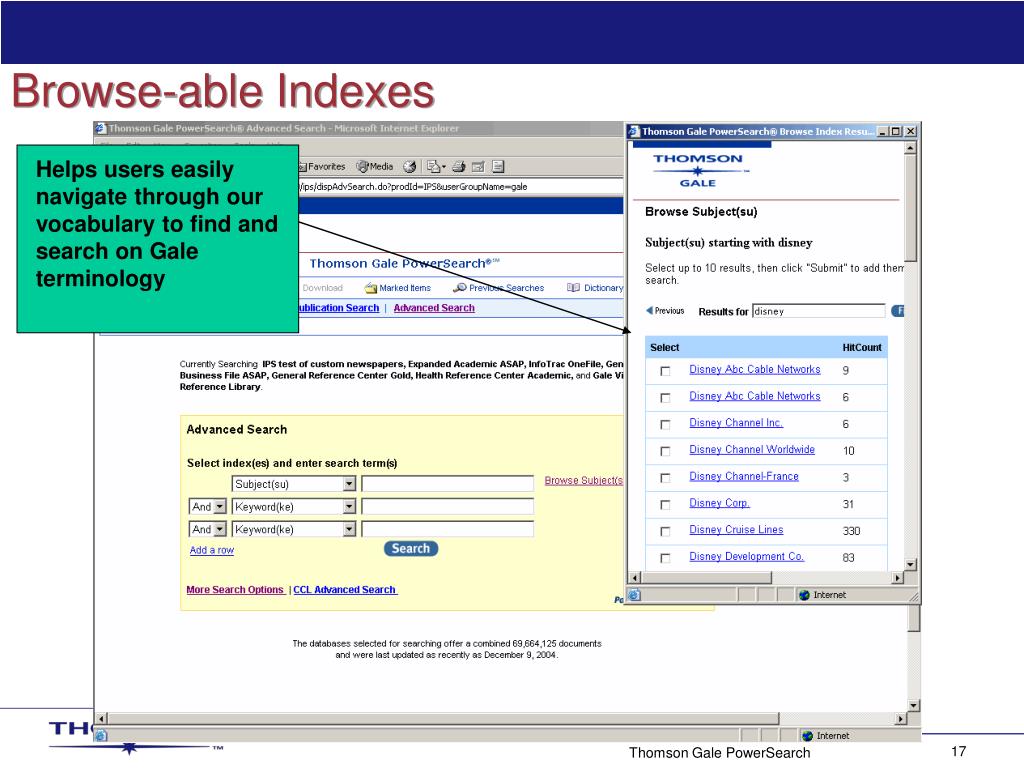Image resolution: width=1024 pixels, height=768 pixels.
Task: Check Disney Abc Cable Networks with 9 hits
Action: [x=665, y=371]
